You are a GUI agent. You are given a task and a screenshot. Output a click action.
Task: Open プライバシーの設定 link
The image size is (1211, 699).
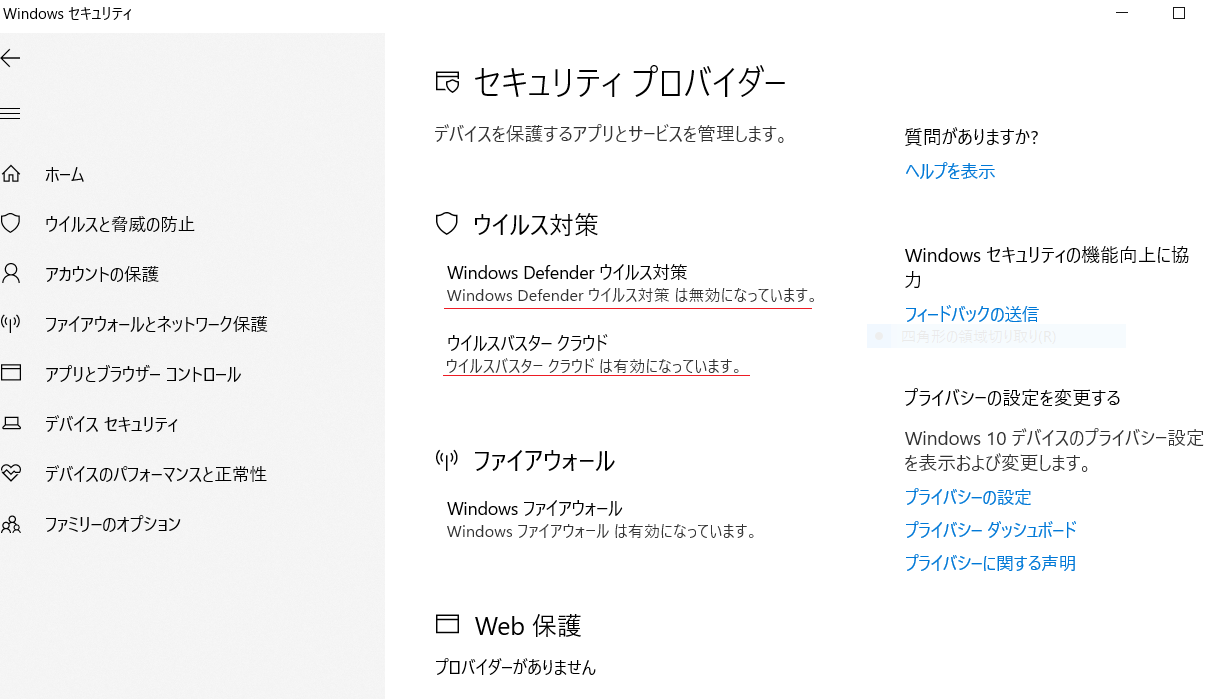tap(967, 497)
